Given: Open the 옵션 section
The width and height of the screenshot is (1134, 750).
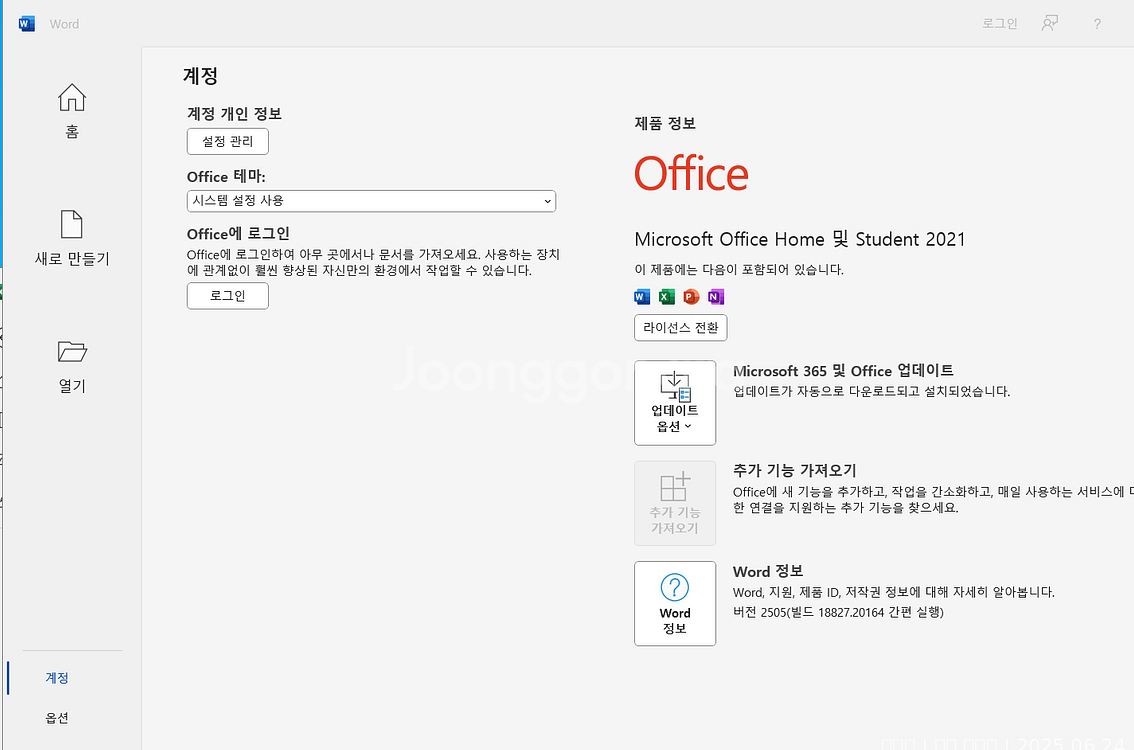Looking at the screenshot, I should click(x=57, y=717).
